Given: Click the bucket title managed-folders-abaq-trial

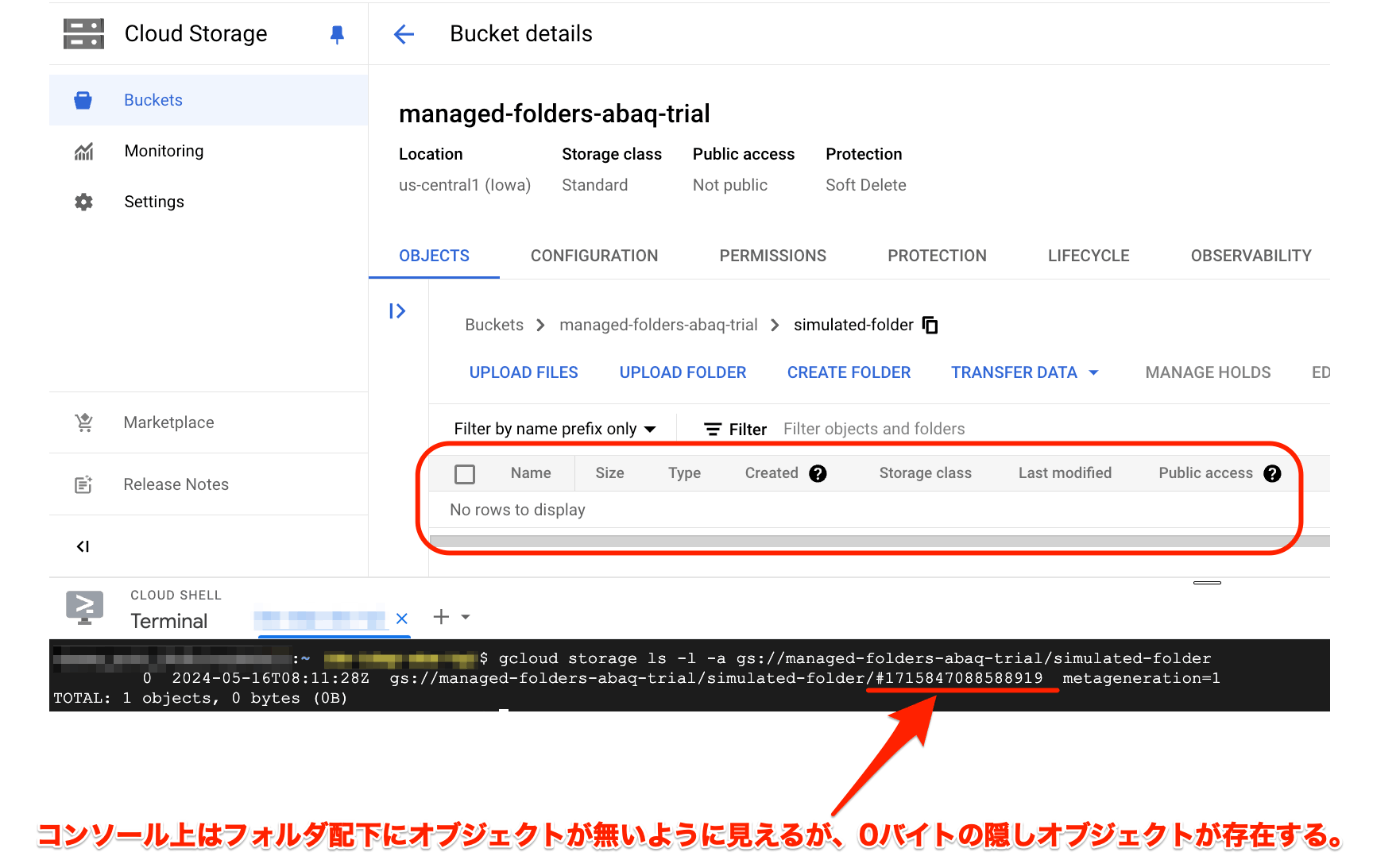Looking at the screenshot, I should pos(554,114).
